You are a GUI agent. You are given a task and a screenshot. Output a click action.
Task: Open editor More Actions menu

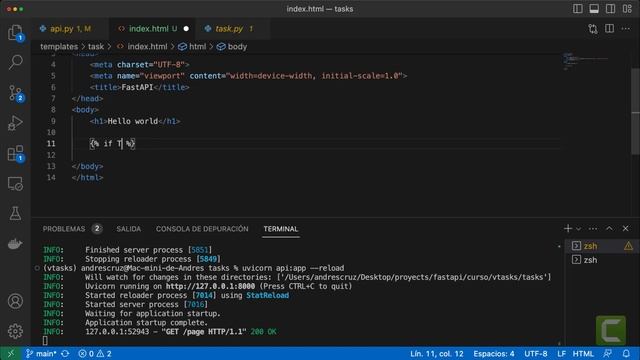tap(626, 29)
